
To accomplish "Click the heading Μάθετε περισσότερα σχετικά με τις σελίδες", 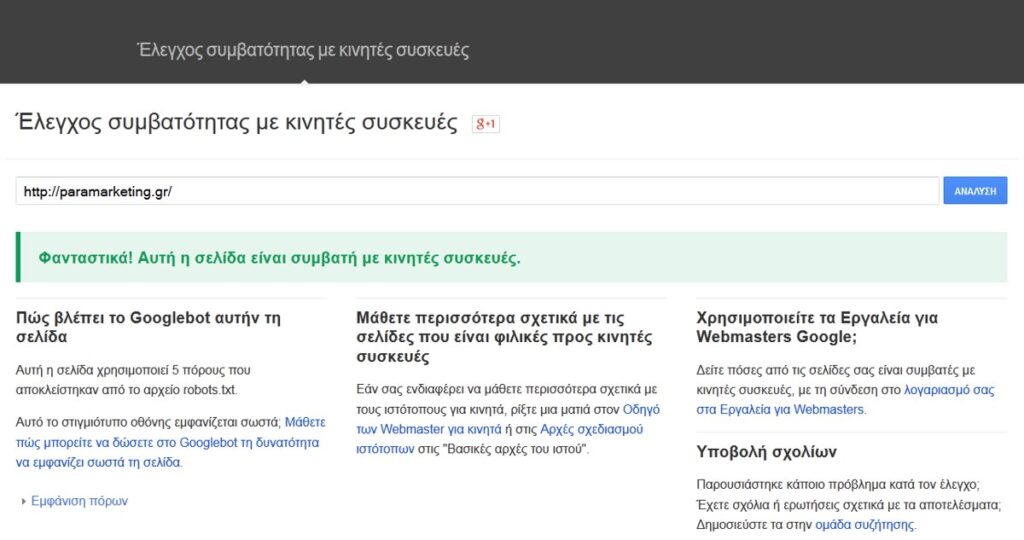I will click(504, 337).
